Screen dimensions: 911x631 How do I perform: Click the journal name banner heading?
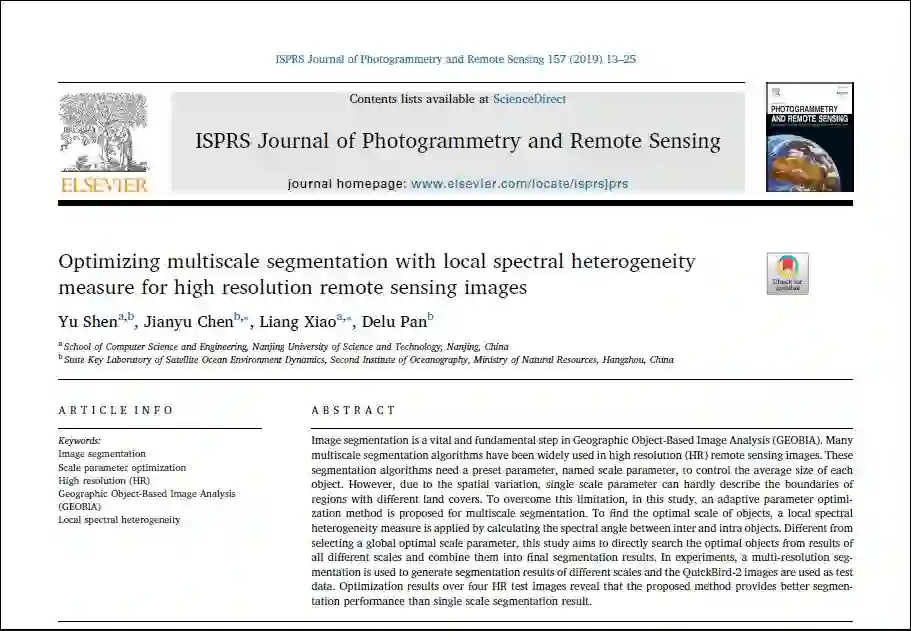tap(458, 141)
